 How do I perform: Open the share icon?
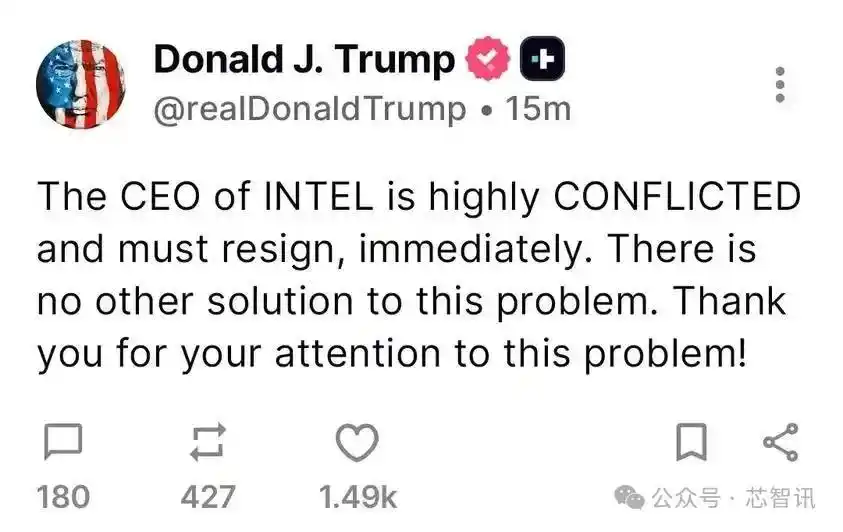(781, 442)
